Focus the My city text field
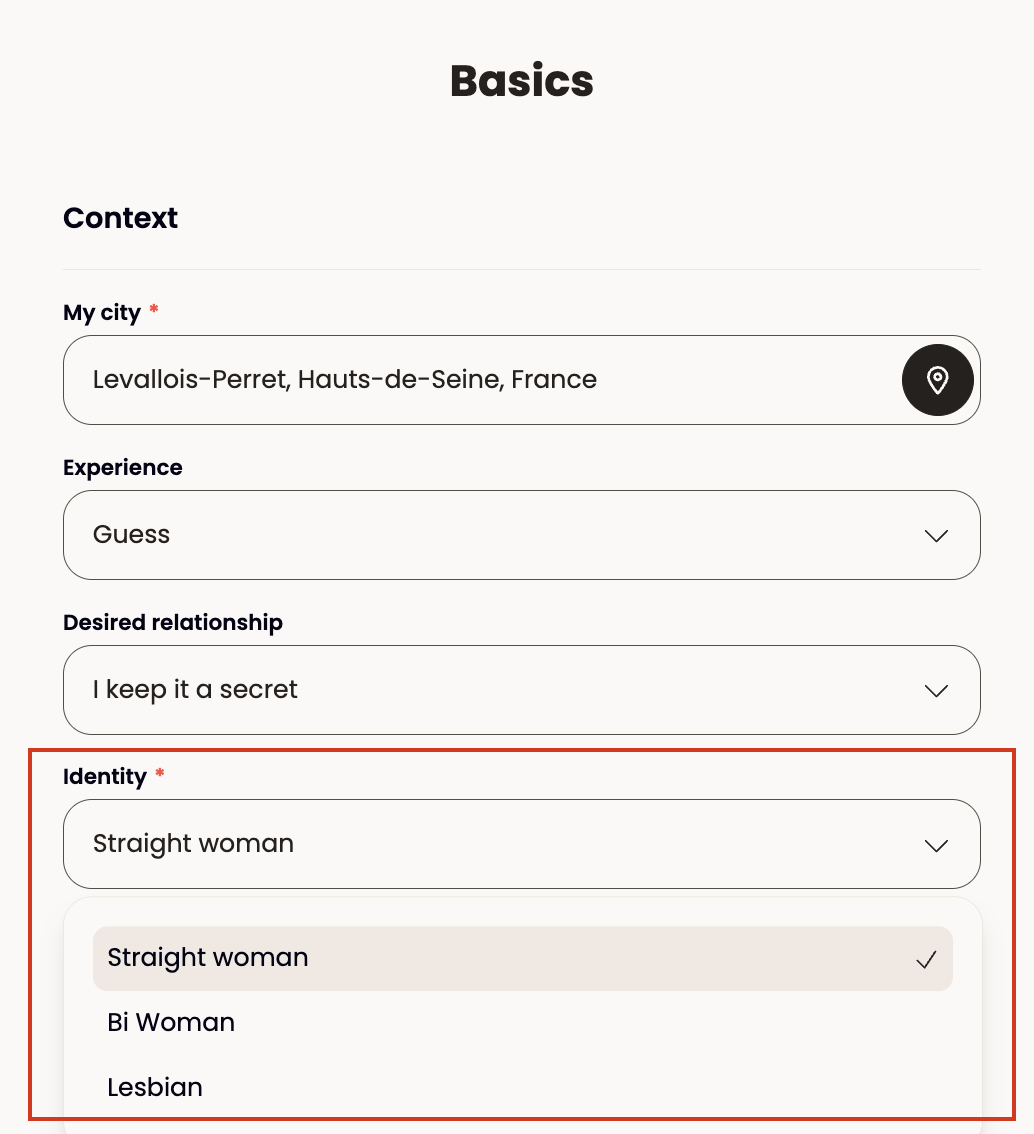The height and width of the screenshot is (1134, 1034). [x=482, y=380]
